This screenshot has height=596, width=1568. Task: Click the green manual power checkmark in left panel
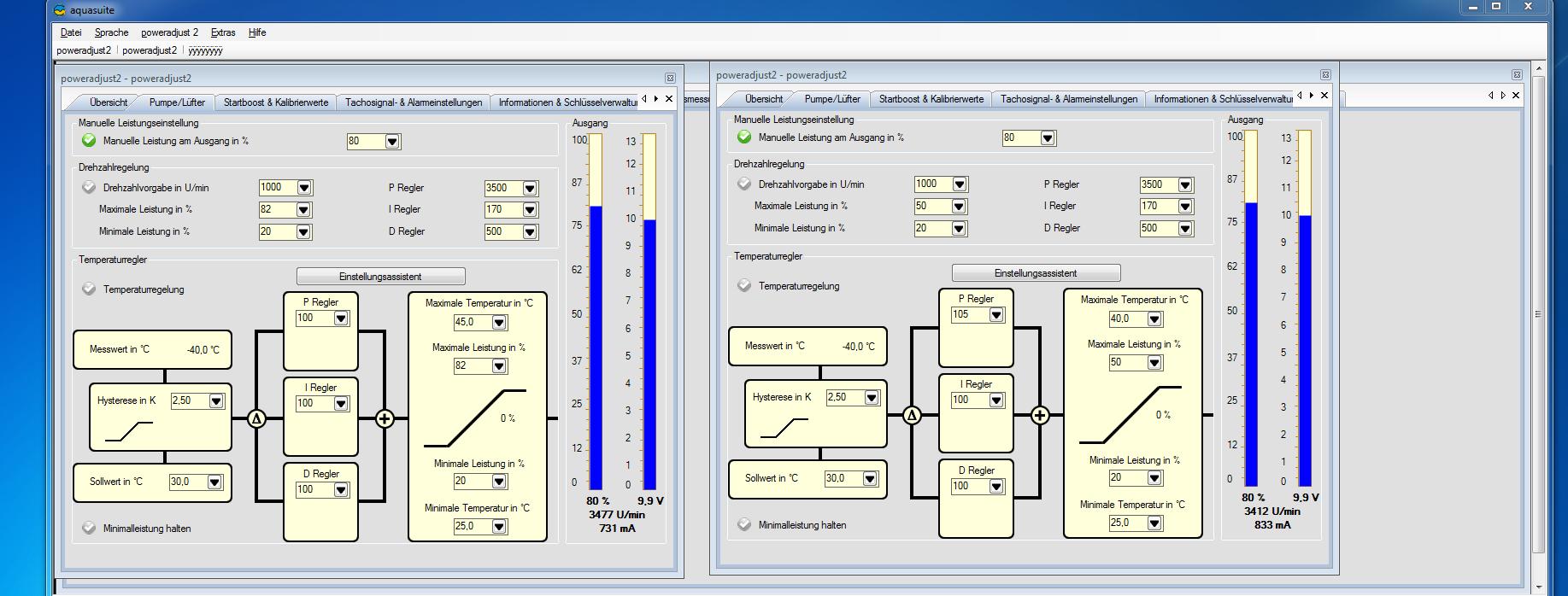pos(89,141)
